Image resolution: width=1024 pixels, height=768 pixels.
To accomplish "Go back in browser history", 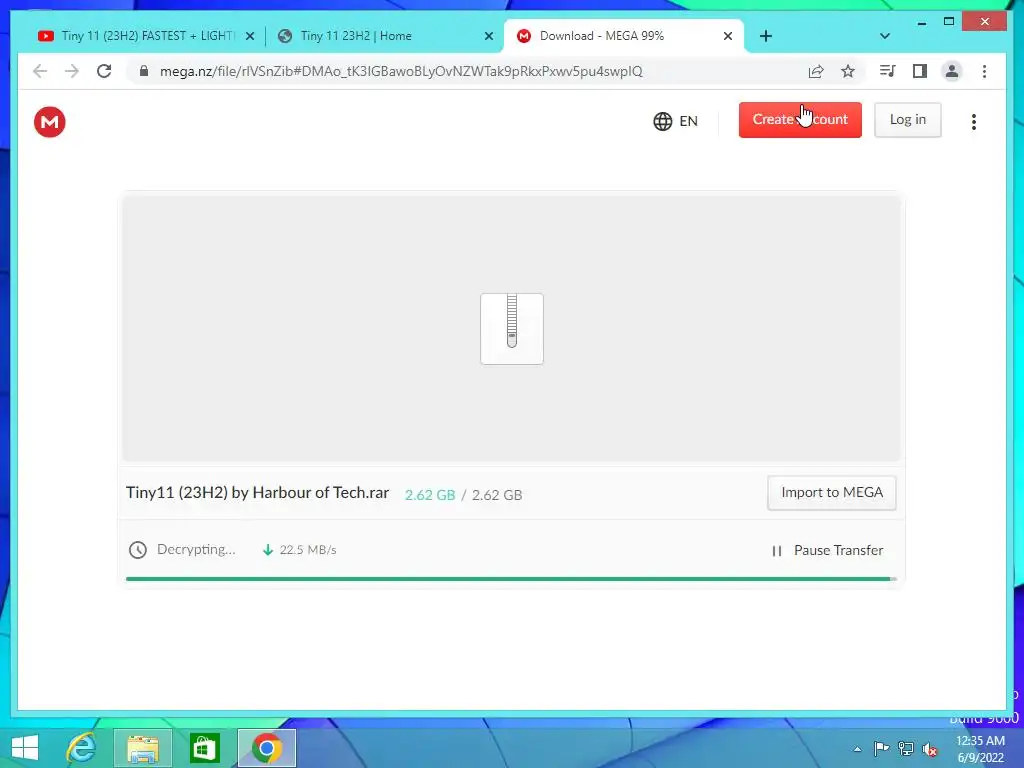I will 40,71.
